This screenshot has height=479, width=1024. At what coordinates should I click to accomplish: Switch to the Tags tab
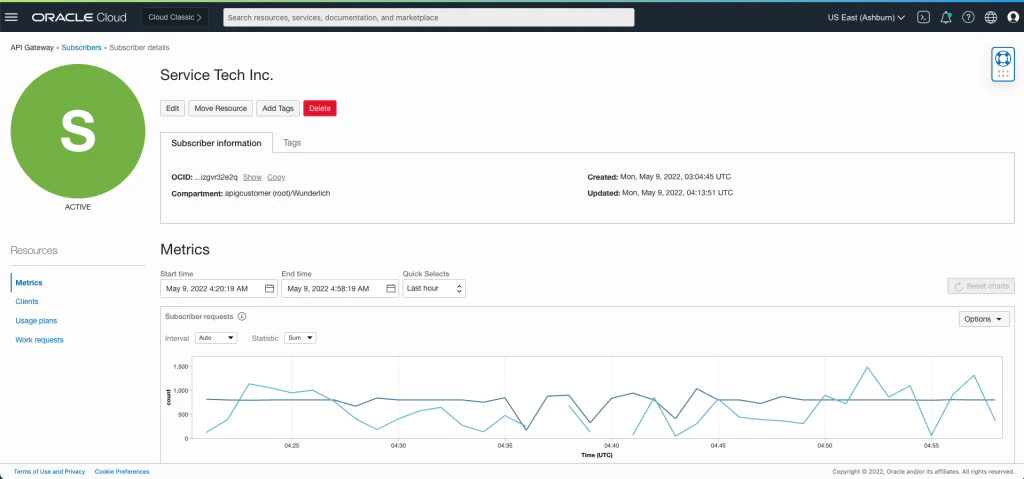[292, 143]
